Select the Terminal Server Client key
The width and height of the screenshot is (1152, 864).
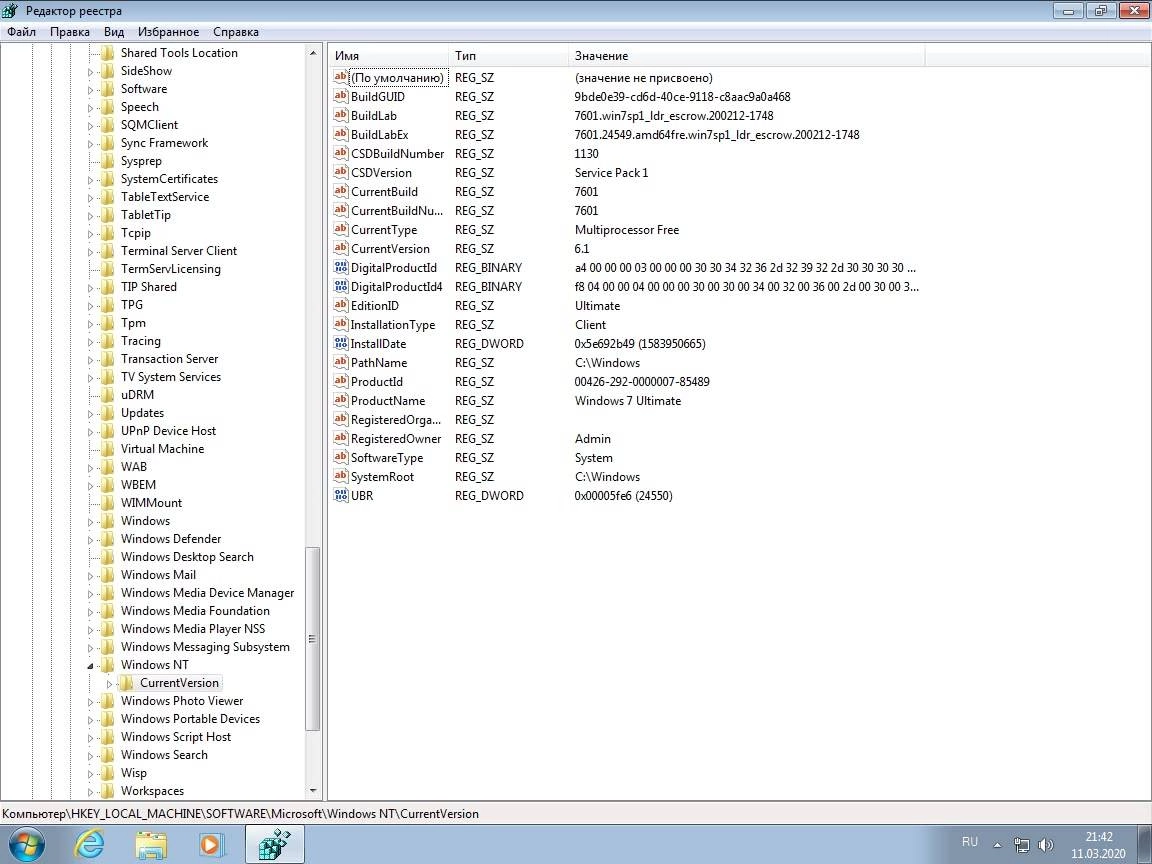click(179, 251)
